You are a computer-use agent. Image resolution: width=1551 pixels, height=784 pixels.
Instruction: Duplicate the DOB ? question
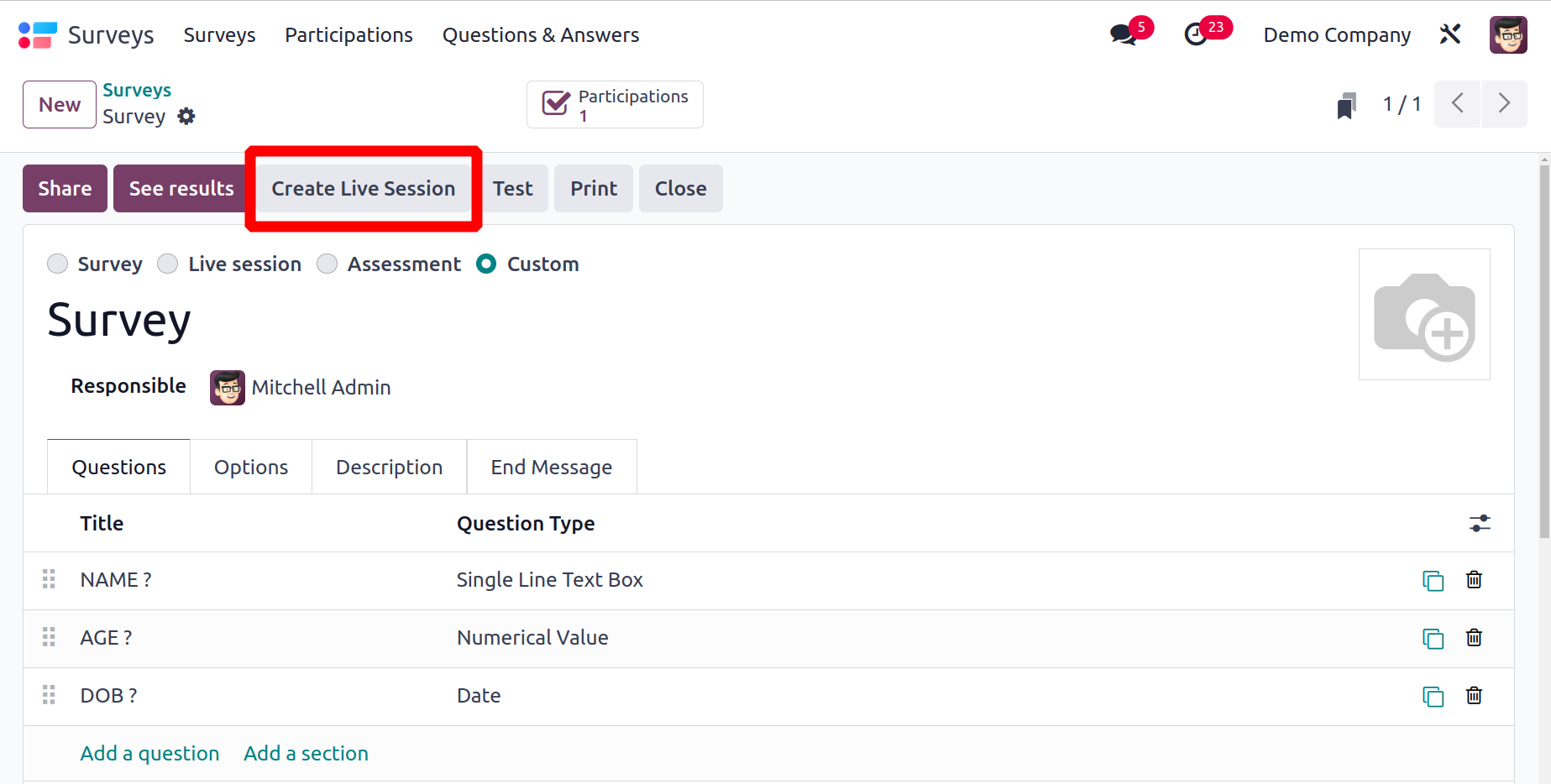(1433, 696)
